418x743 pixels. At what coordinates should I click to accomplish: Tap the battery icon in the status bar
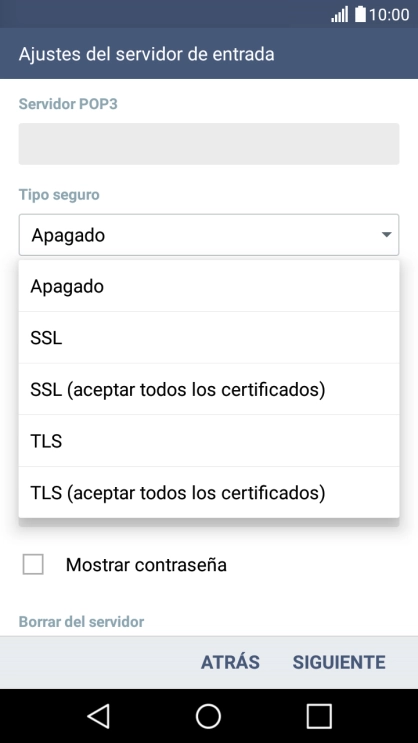point(360,14)
